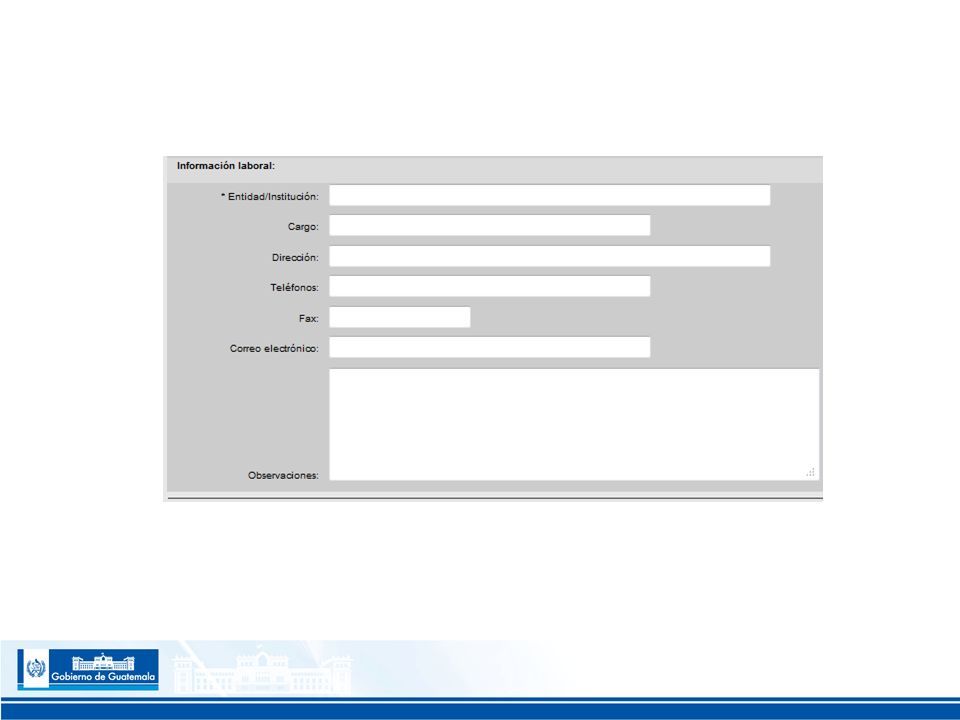Screen dimensions: 960x720
Task: Click the Fax label
Action: 309,318
